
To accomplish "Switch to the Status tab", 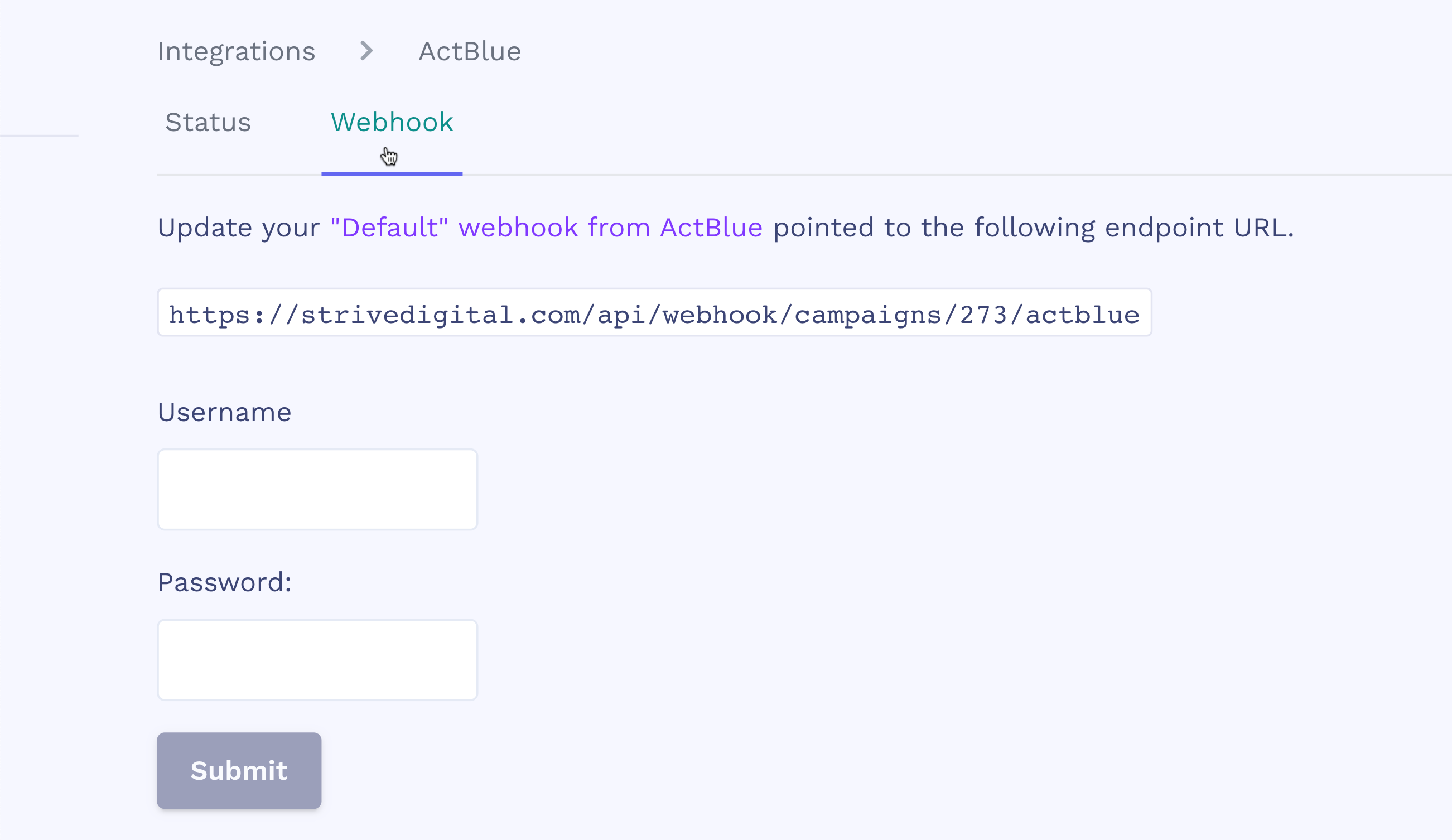I will [208, 122].
